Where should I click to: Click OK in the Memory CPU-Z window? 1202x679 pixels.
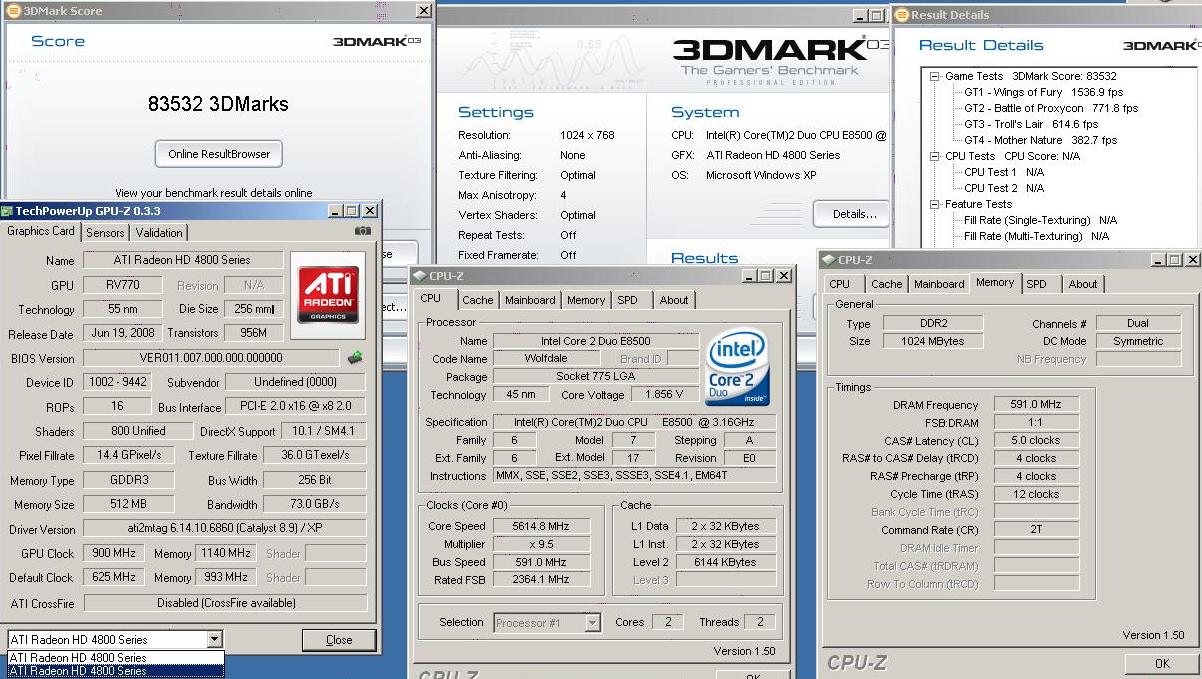pyautogui.click(x=1162, y=664)
